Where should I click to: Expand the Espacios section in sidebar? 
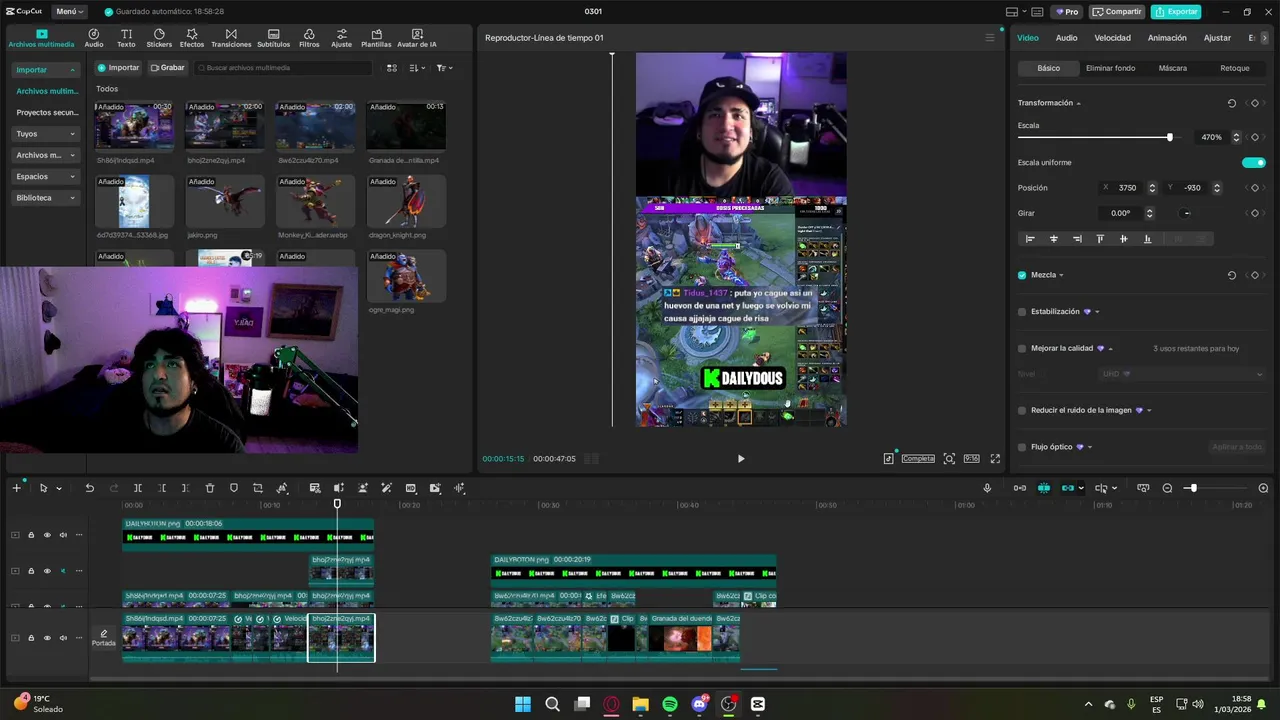pos(46,177)
